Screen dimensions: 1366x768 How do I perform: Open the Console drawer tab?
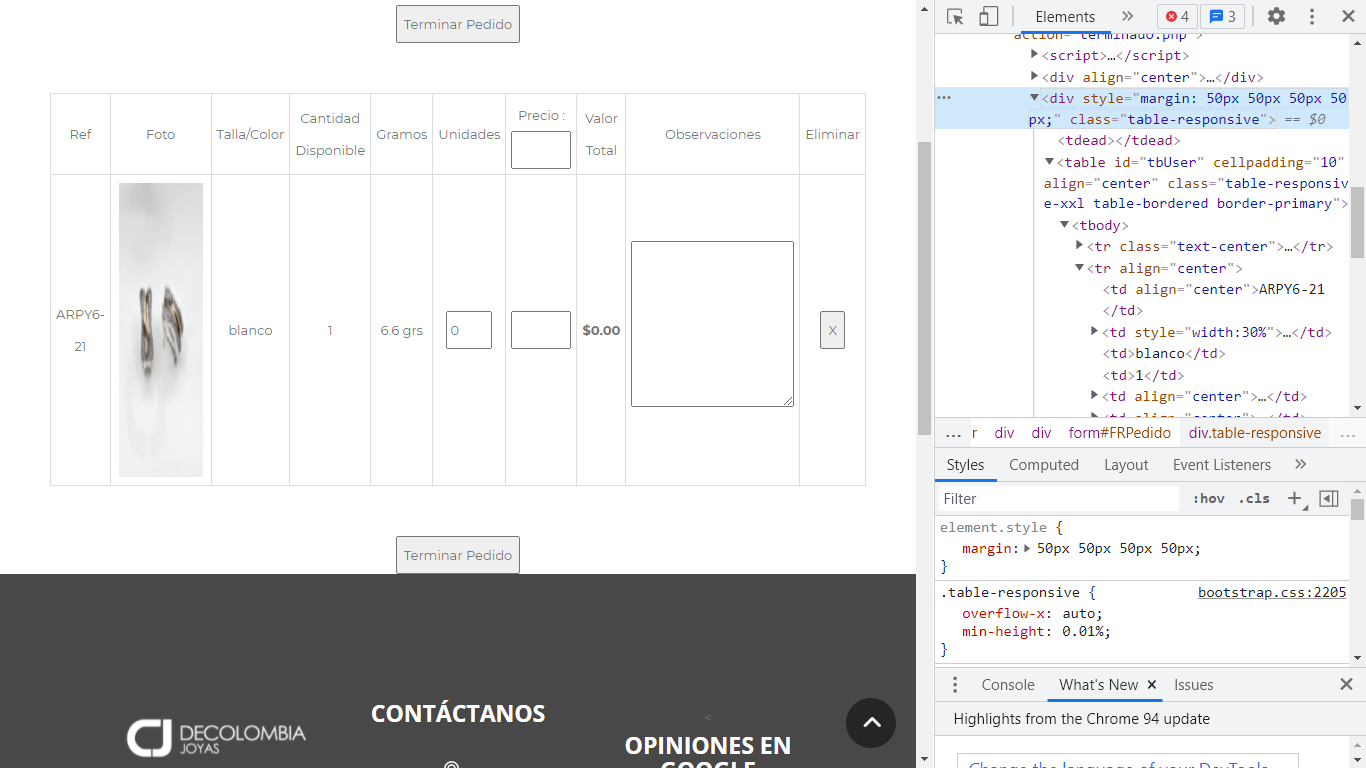[x=1008, y=685]
